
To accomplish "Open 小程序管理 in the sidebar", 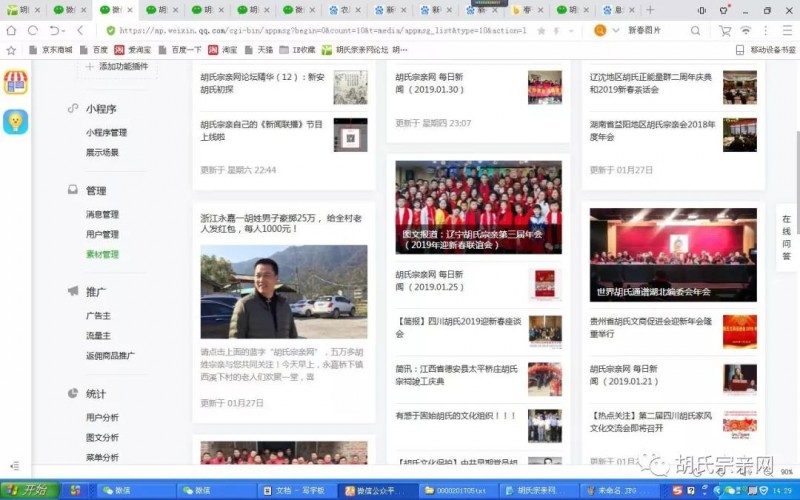I will (106, 133).
